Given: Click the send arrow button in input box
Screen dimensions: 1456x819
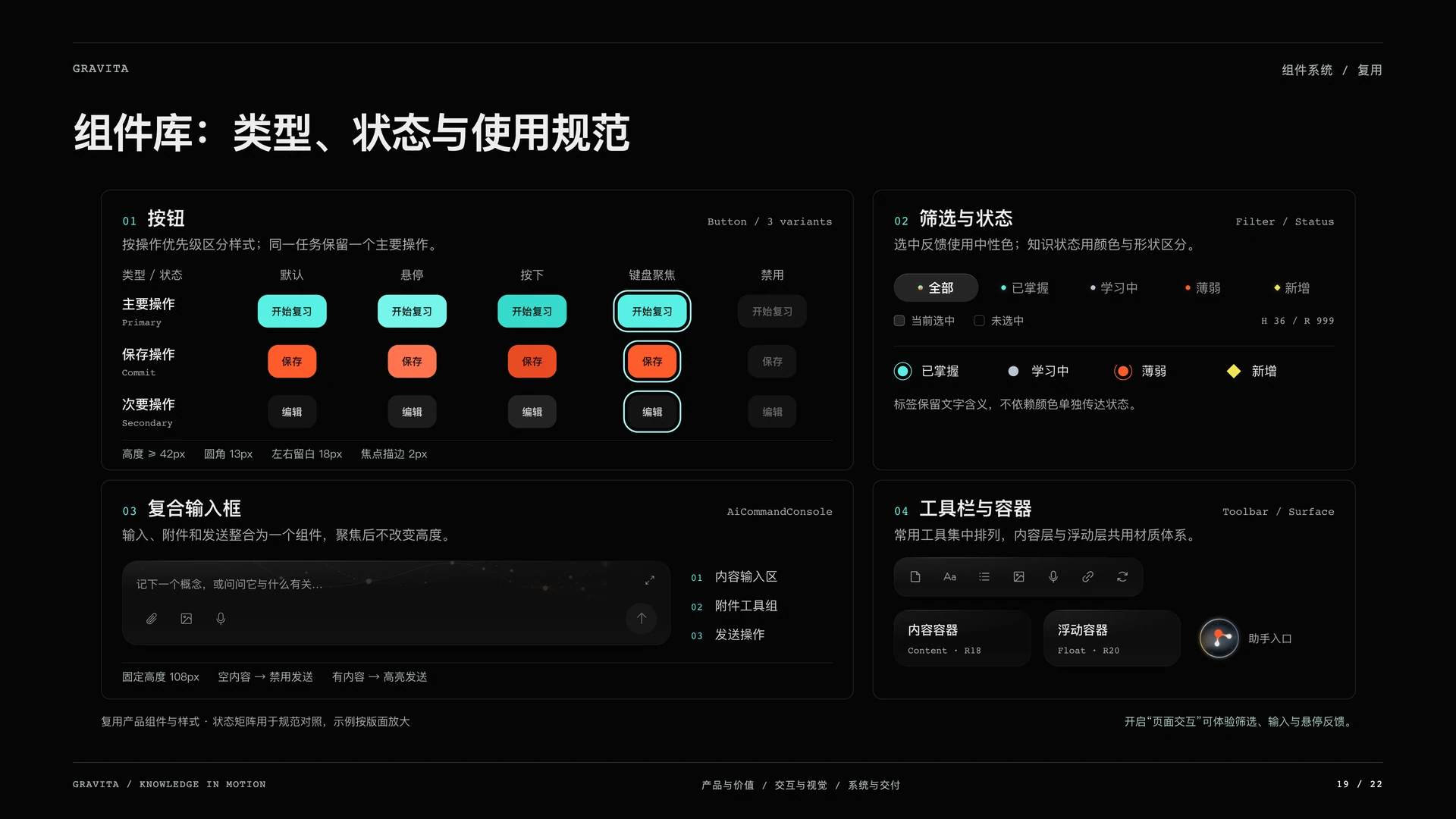Looking at the screenshot, I should (x=642, y=618).
